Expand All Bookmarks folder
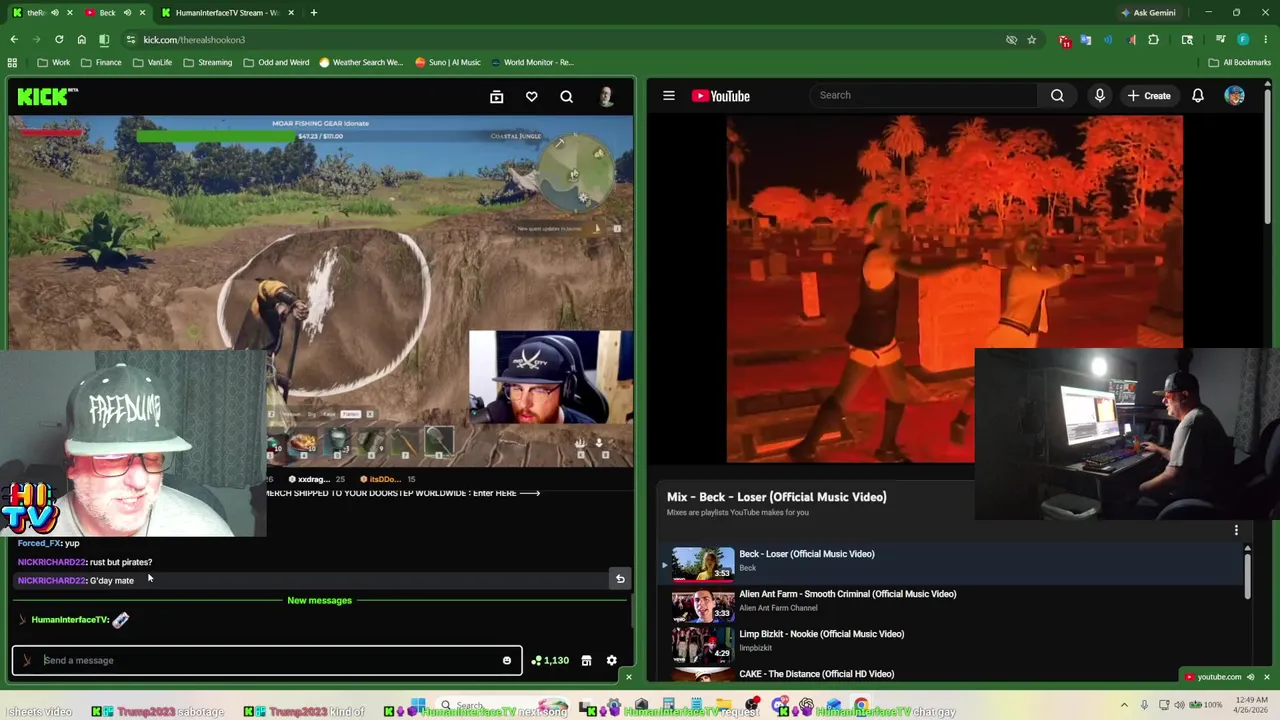Image resolution: width=1280 pixels, height=720 pixels. click(1240, 62)
